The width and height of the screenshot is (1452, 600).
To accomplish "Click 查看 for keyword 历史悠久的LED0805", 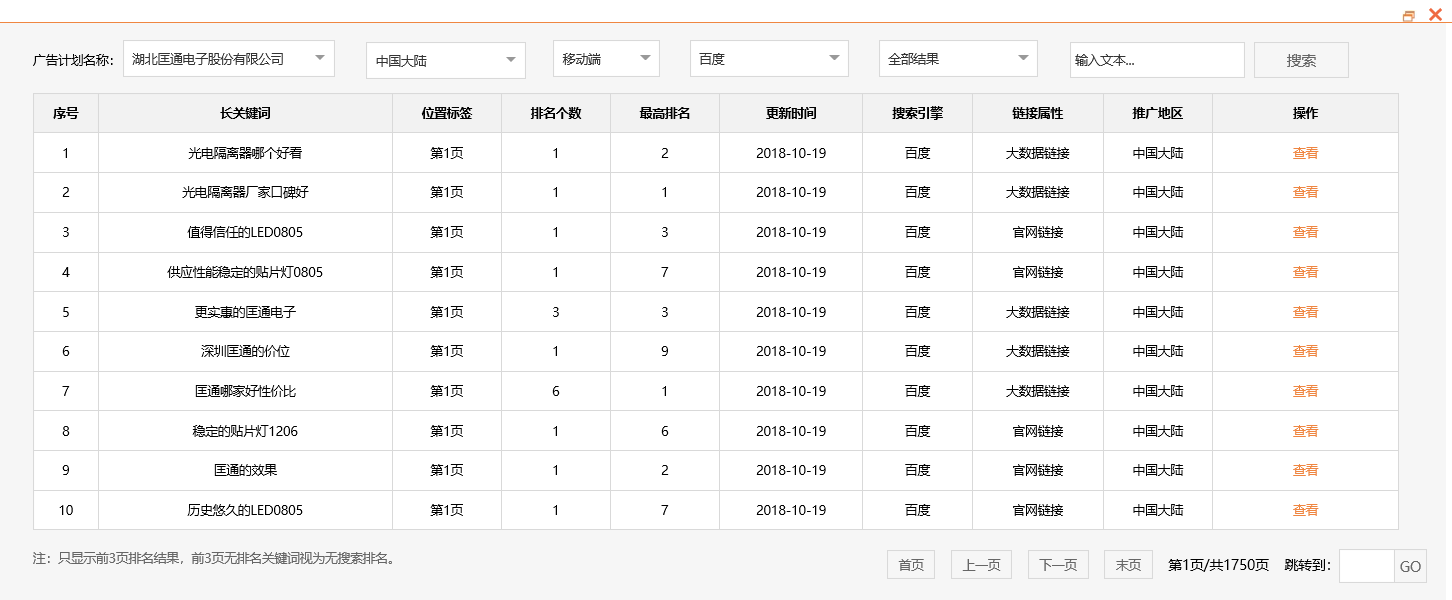I will pyautogui.click(x=1305, y=510).
